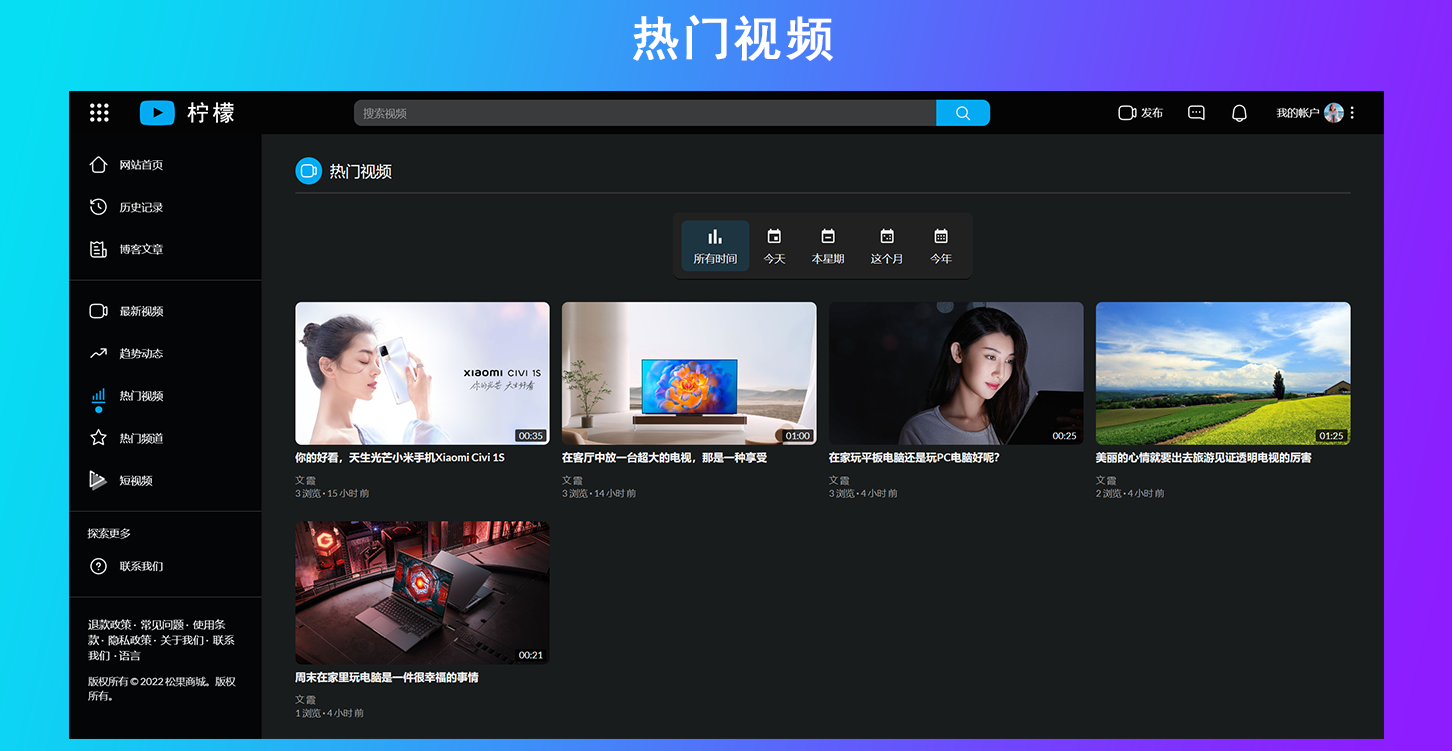Click author 文霞 under landscape video
The height and width of the screenshot is (751, 1452).
pos(1106,480)
